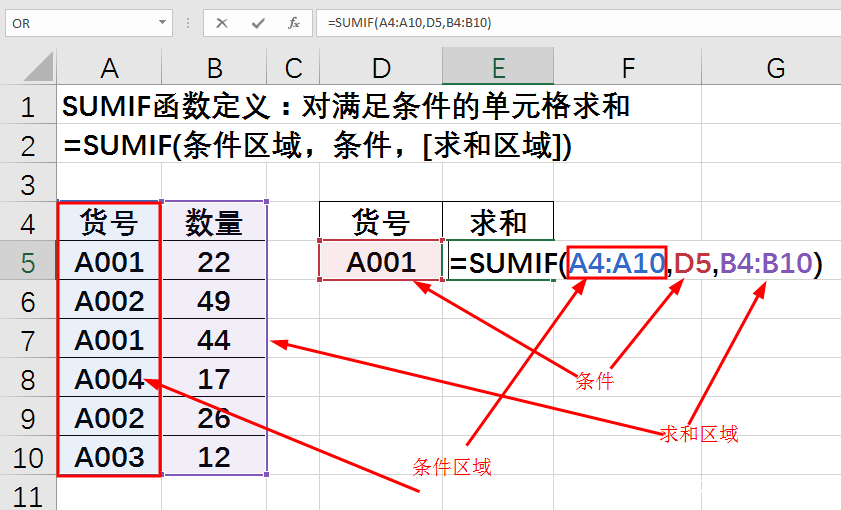Viewport: 841px width, 510px height.
Task: Click the 求和 header cell
Action: click(x=498, y=221)
